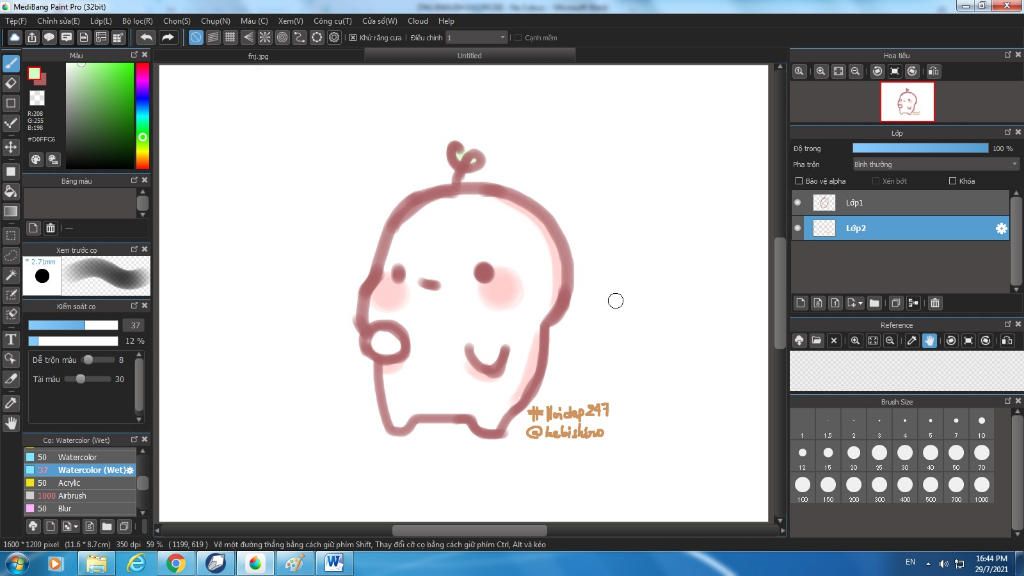
Task: Select the Move tool
Action: [11, 147]
